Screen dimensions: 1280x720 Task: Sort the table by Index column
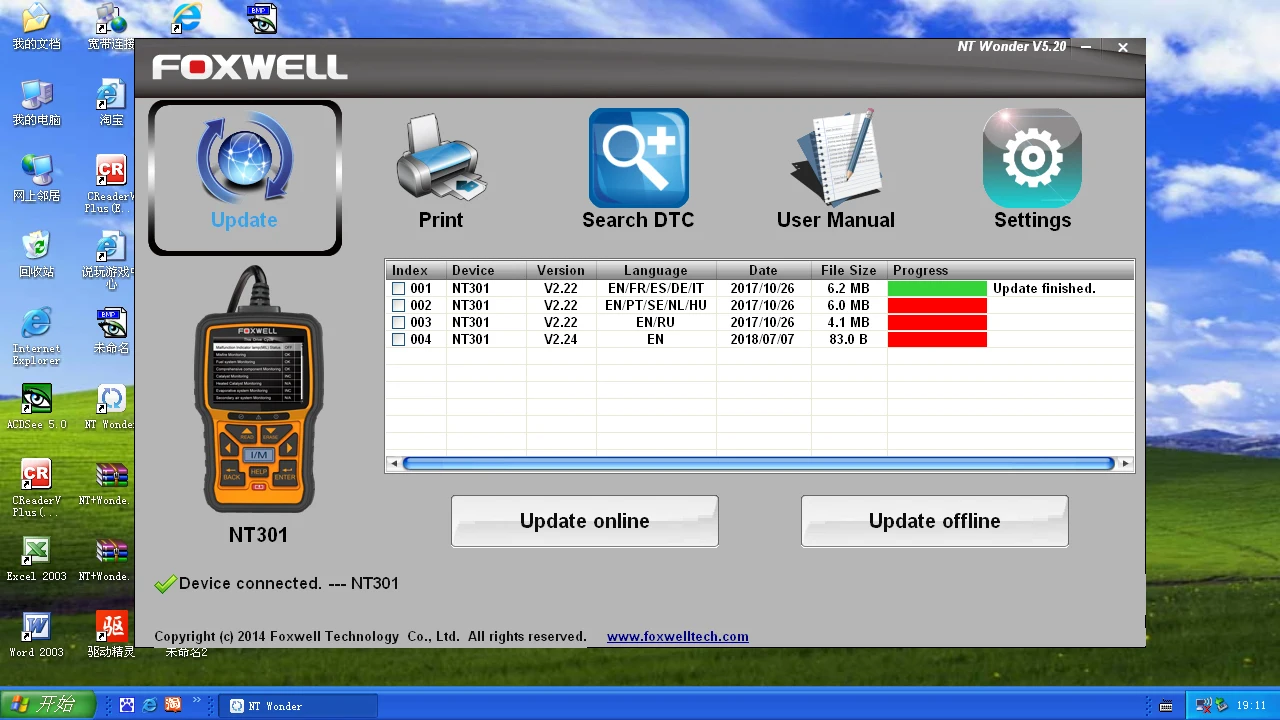pos(416,270)
